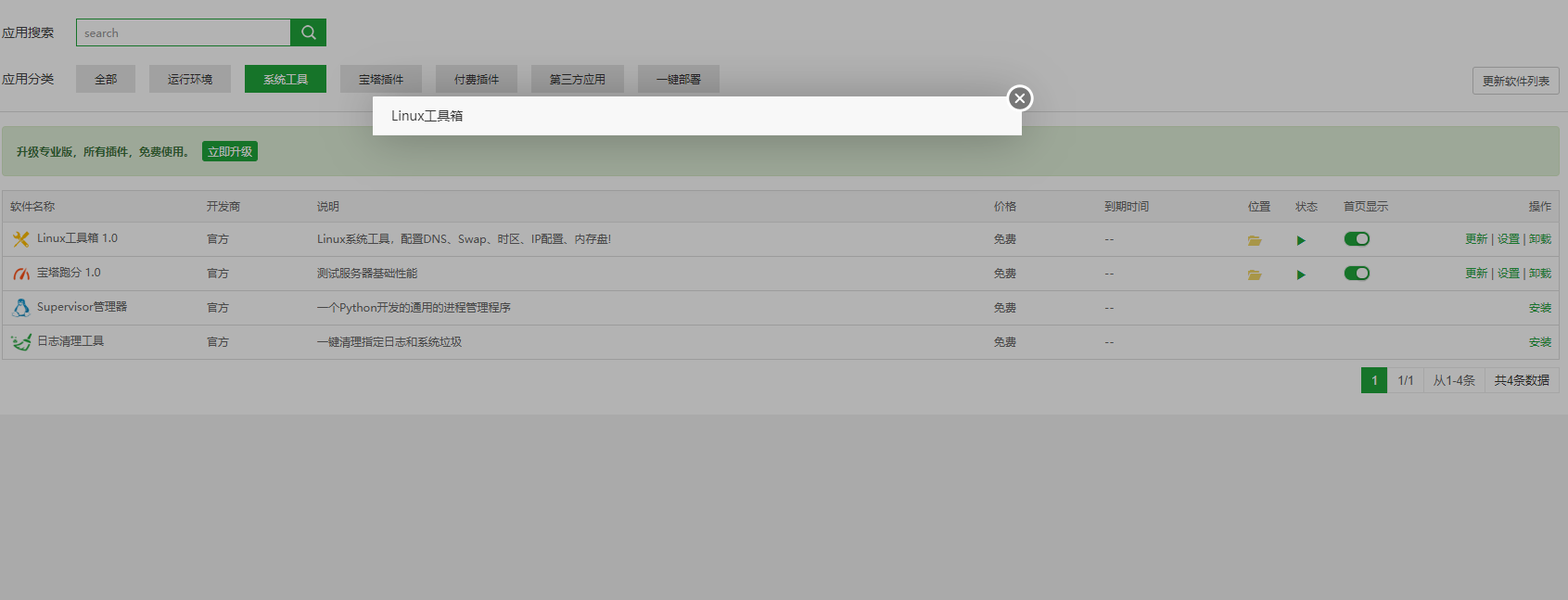Click 卸载 link for Linux工具箱
Viewport: 1568px width, 600px height.
tap(1540, 239)
